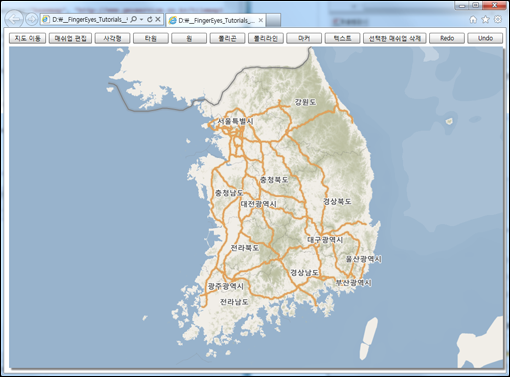
Task: Click the 지도 이동 button
Action: [x=27, y=38]
